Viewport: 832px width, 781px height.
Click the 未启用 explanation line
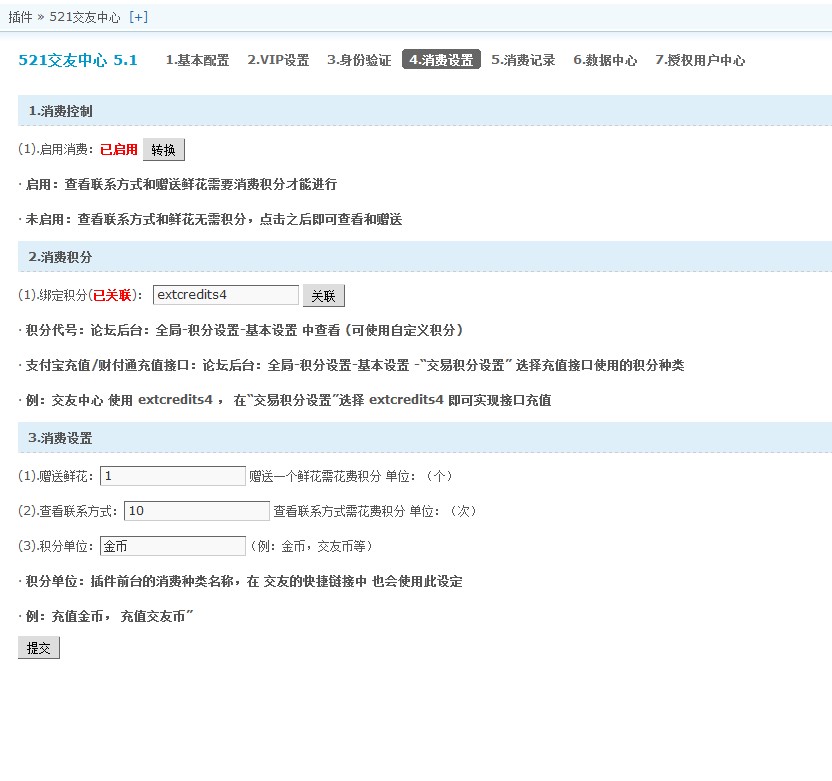click(210, 219)
